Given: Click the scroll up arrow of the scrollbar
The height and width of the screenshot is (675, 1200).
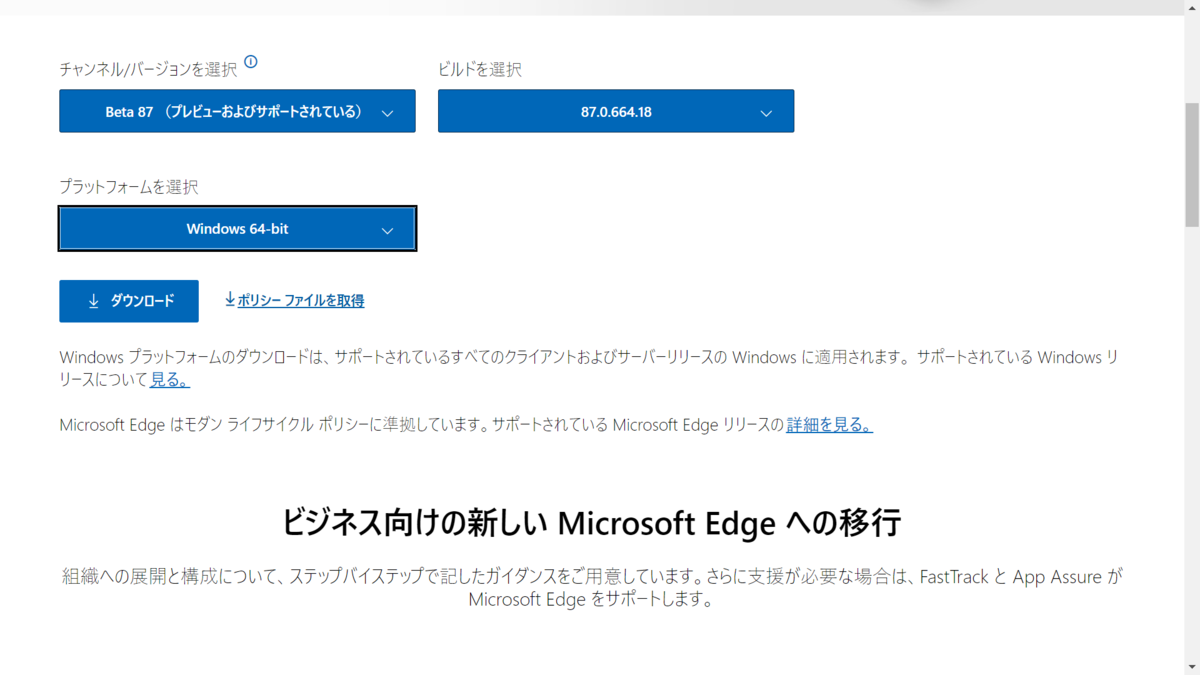Looking at the screenshot, I should click(x=1191, y=8).
